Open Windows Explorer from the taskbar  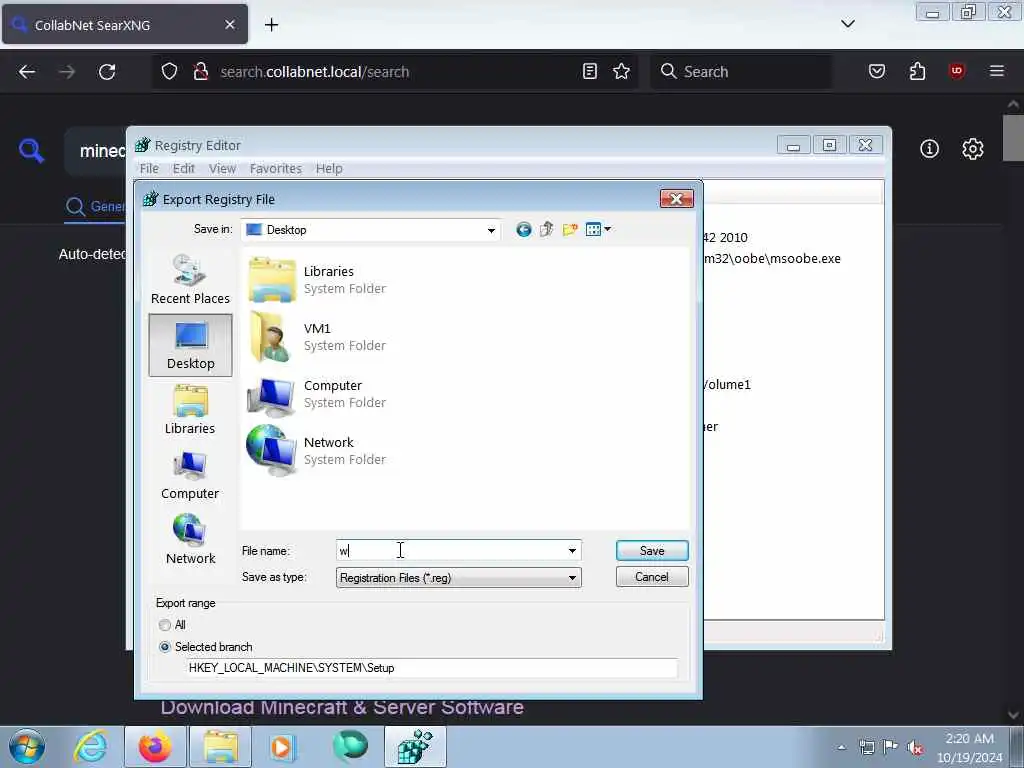tap(220, 746)
